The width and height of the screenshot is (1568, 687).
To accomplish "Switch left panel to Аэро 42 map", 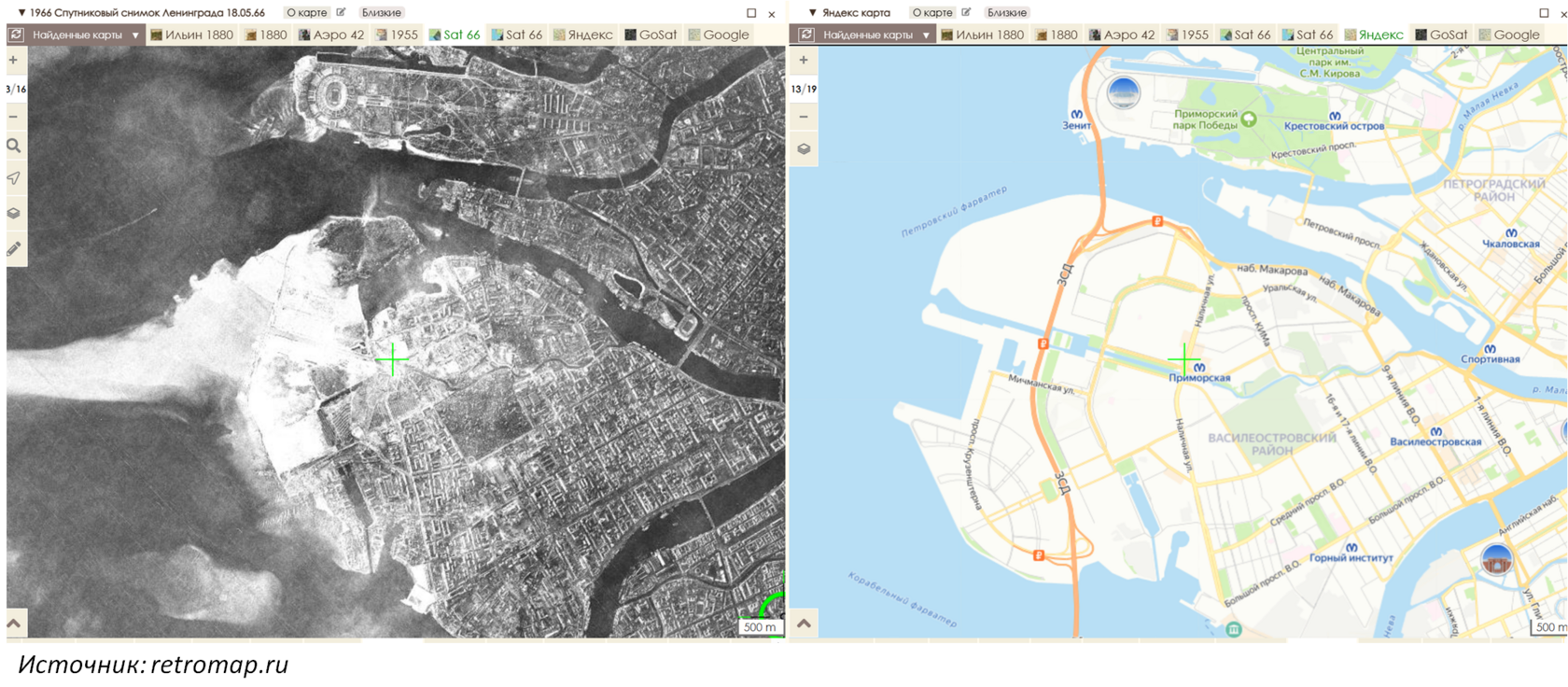I will 331,35.
